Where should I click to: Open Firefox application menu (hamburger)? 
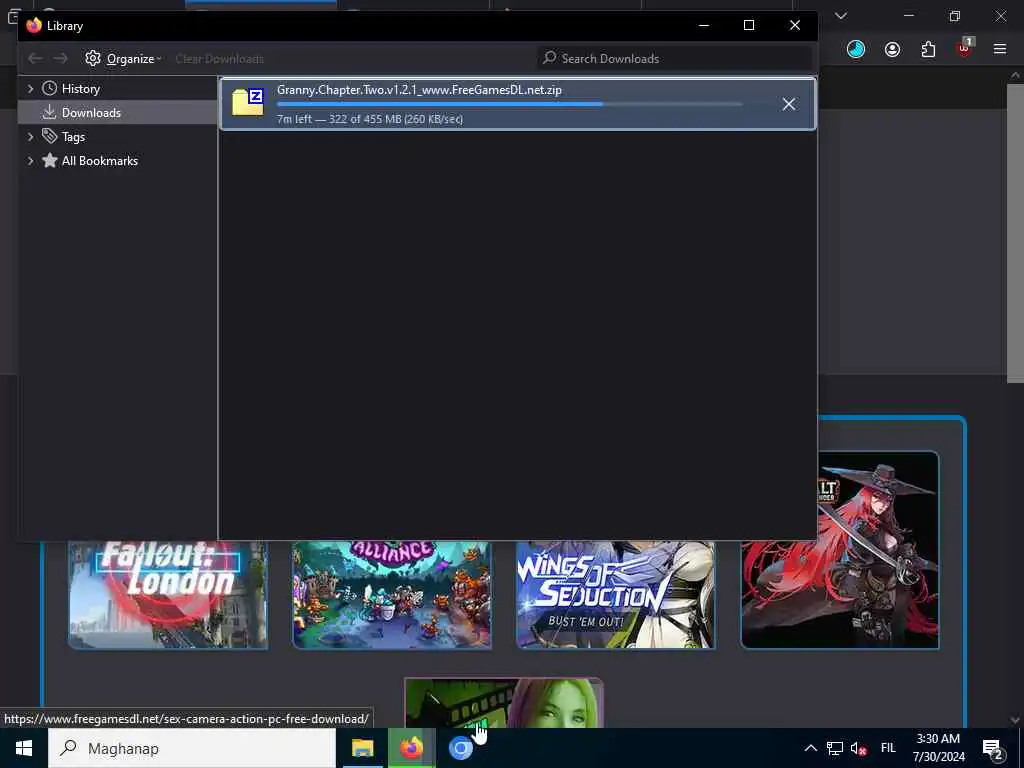coord(1000,49)
